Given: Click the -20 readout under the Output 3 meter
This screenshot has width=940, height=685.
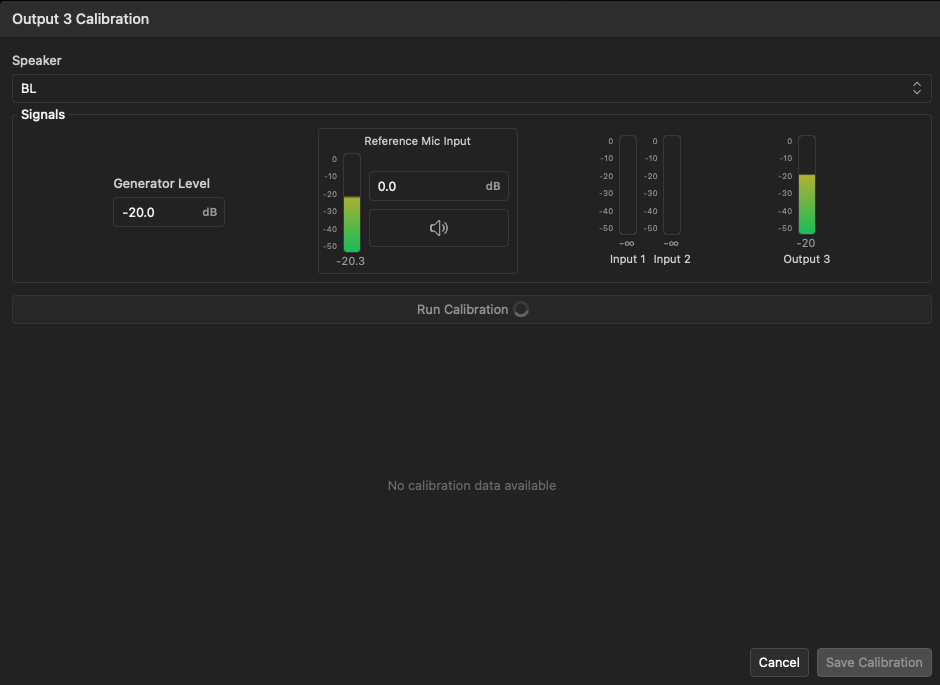Looking at the screenshot, I should pos(806,243).
